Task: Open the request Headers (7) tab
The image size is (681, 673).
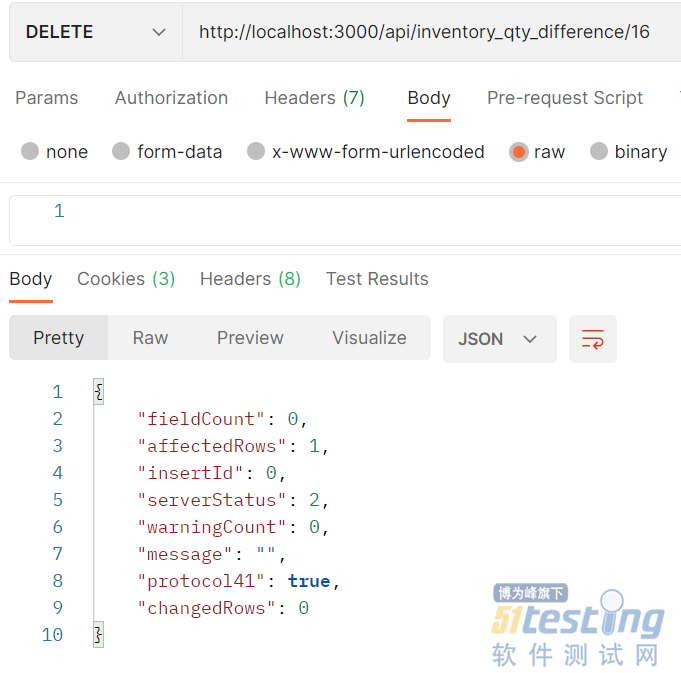Action: [x=314, y=98]
